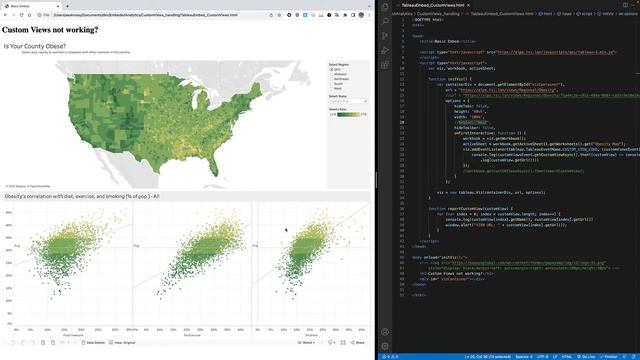640x360 pixels.
Task: Click Chrome forward arrow
Action: pyautogui.click(x=13, y=15)
